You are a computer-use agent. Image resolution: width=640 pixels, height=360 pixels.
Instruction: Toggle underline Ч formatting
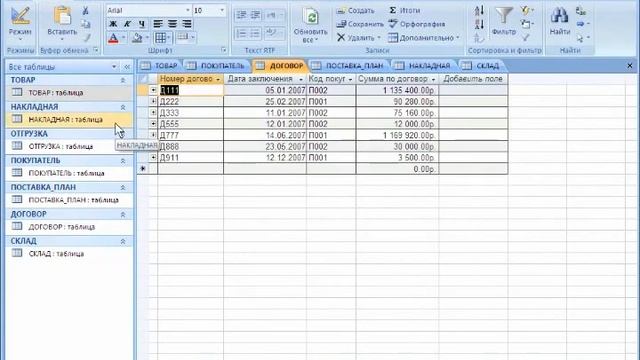click(x=142, y=24)
